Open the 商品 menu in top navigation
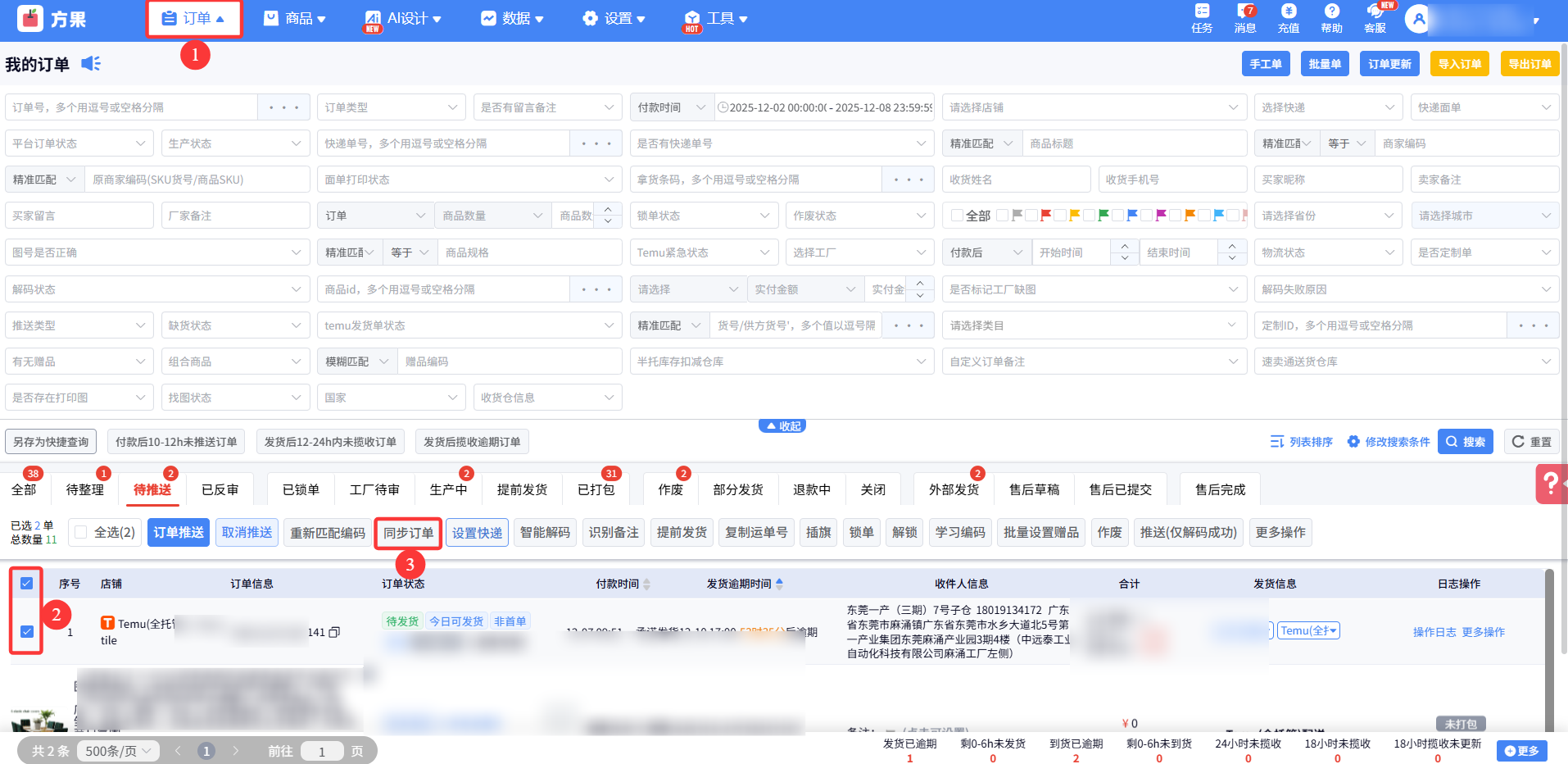 [295, 18]
